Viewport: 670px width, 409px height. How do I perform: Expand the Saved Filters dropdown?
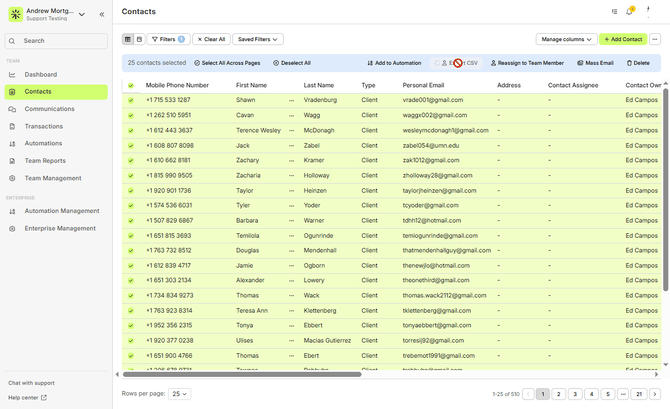coord(257,39)
